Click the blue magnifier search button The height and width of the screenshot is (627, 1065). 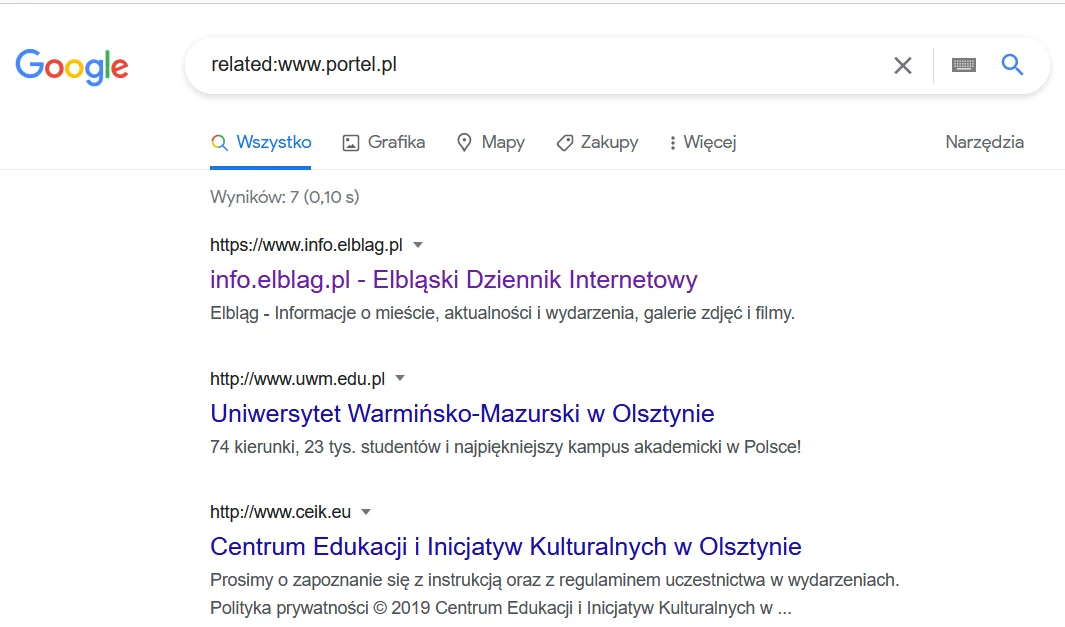point(1012,65)
